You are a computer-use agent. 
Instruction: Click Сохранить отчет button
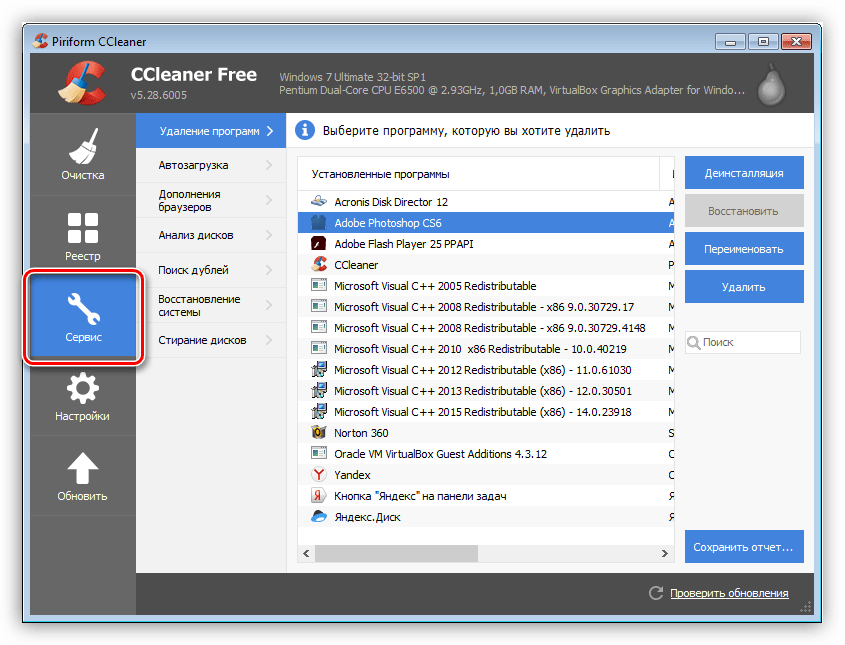click(x=744, y=547)
